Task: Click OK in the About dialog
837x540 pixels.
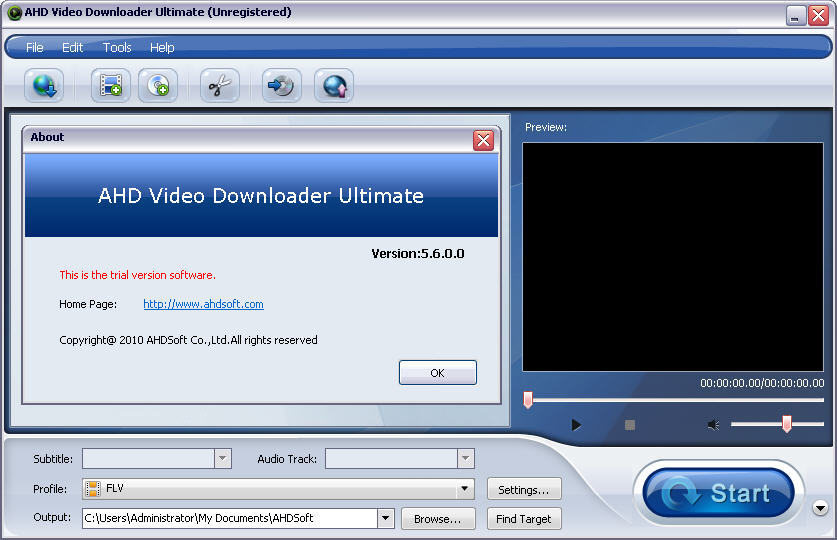Action: [438, 372]
